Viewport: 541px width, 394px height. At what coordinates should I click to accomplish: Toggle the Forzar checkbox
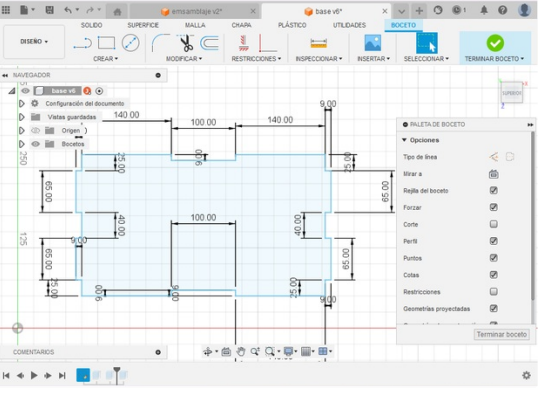[x=493, y=207]
